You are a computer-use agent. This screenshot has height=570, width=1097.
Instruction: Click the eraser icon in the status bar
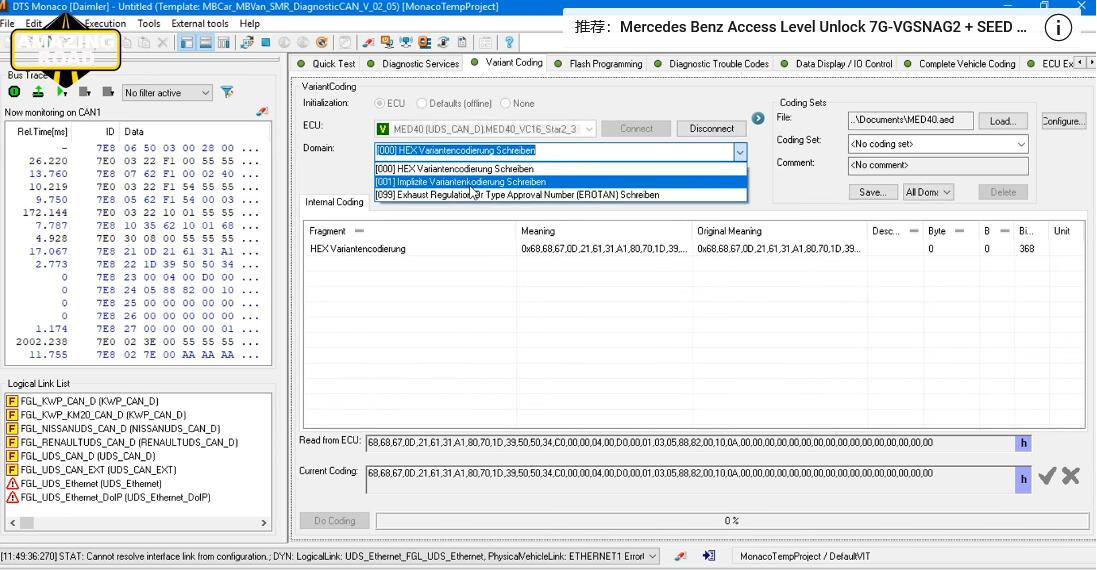(680, 556)
